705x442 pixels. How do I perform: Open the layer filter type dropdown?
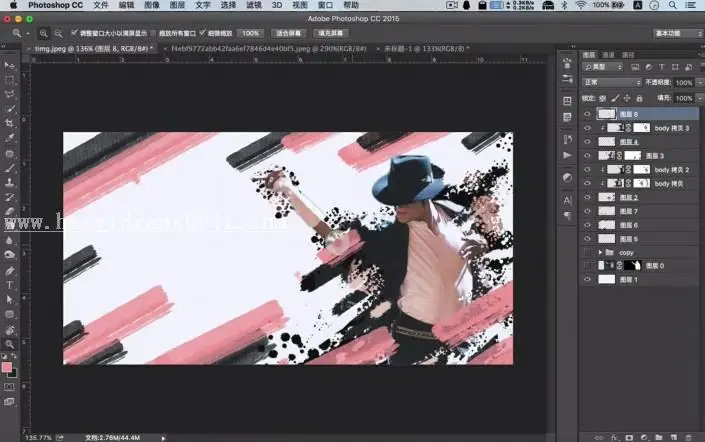603,67
